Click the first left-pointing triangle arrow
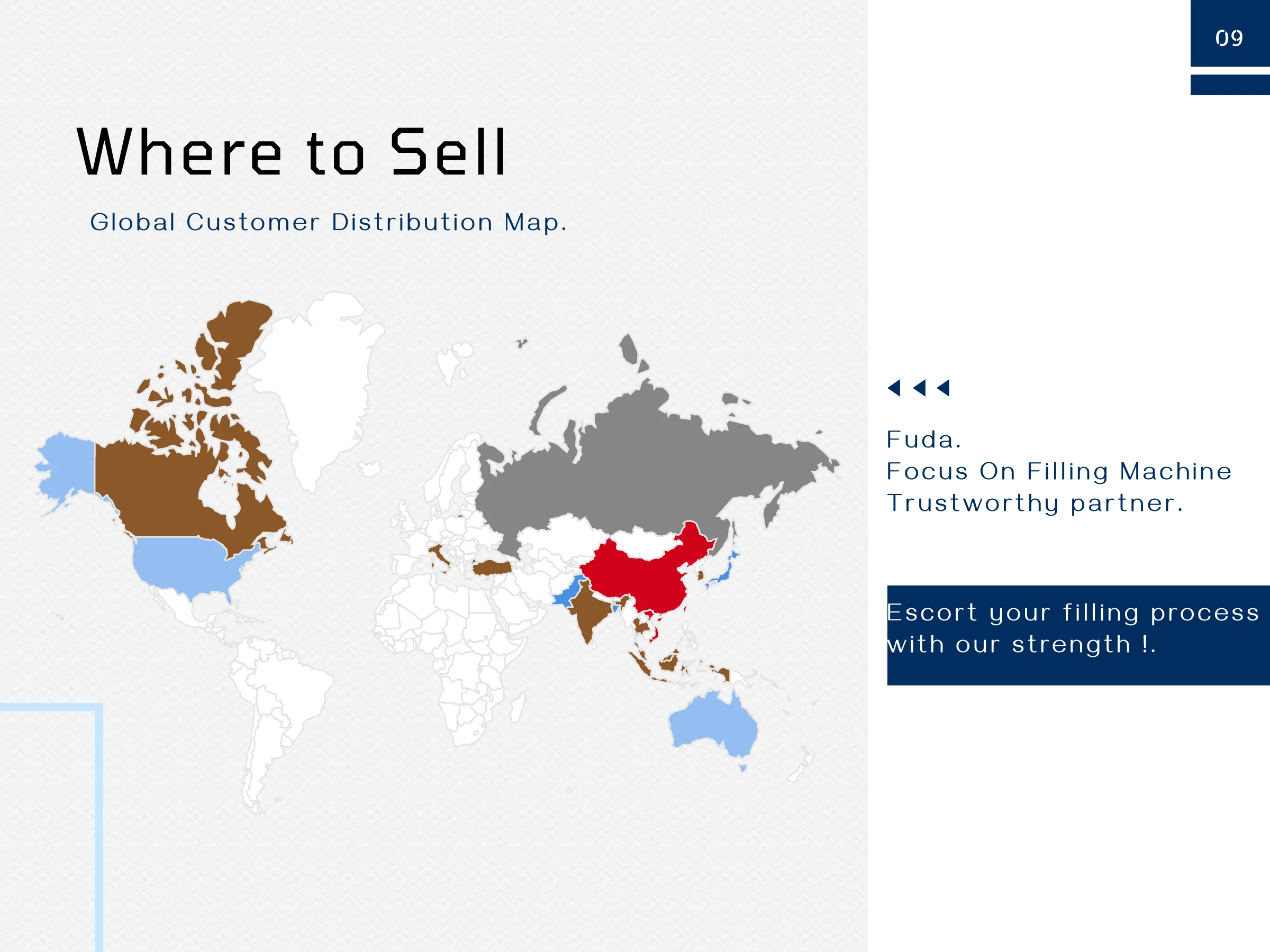 coord(894,389)
